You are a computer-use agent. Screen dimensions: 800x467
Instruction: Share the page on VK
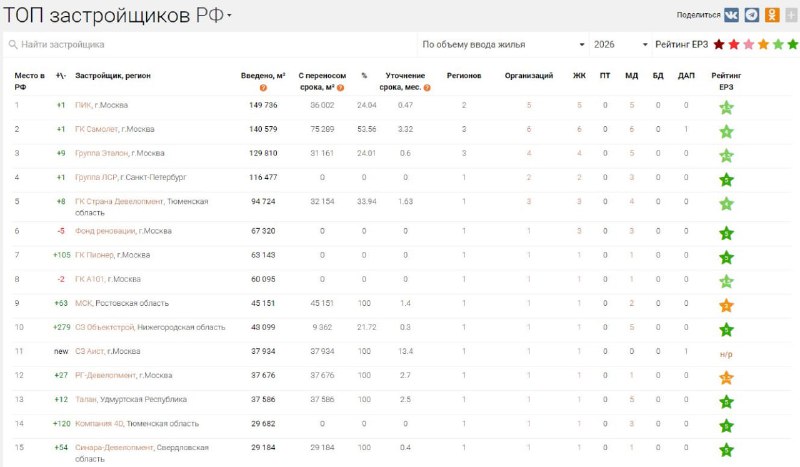(x=731, y=15)
